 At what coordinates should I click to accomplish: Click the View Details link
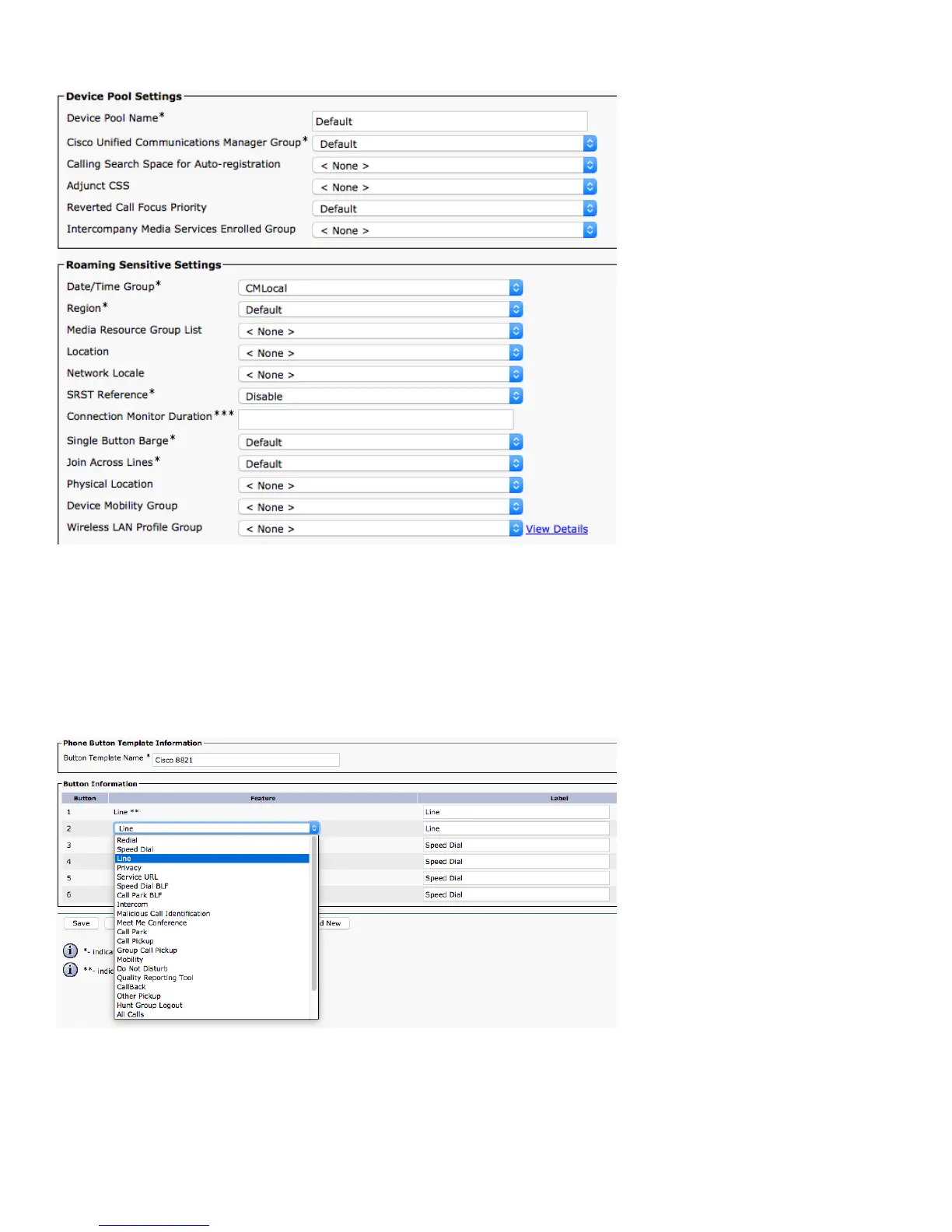pos(557,529)
